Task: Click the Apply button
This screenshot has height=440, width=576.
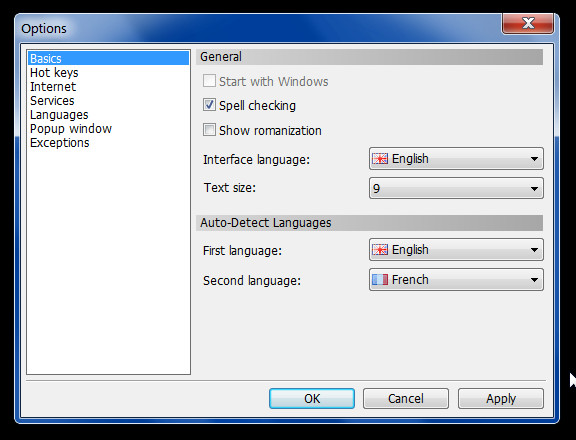Action: point(501,398)
